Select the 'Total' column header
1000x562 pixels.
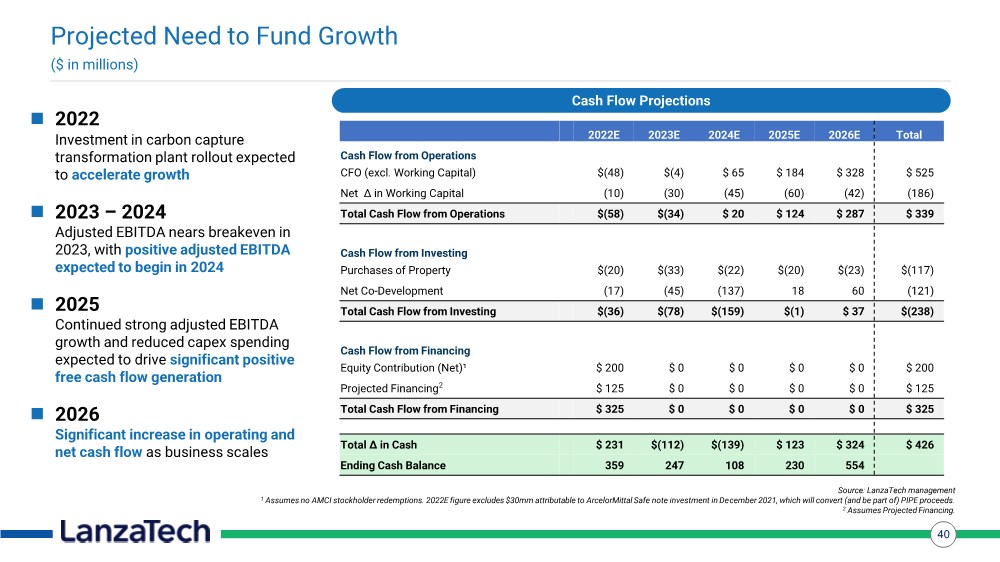[x=909, y=135]
